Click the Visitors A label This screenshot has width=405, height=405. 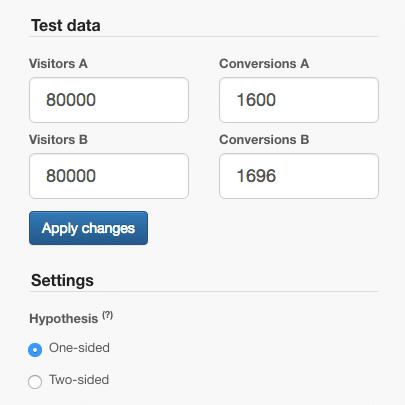click(58, 64)
